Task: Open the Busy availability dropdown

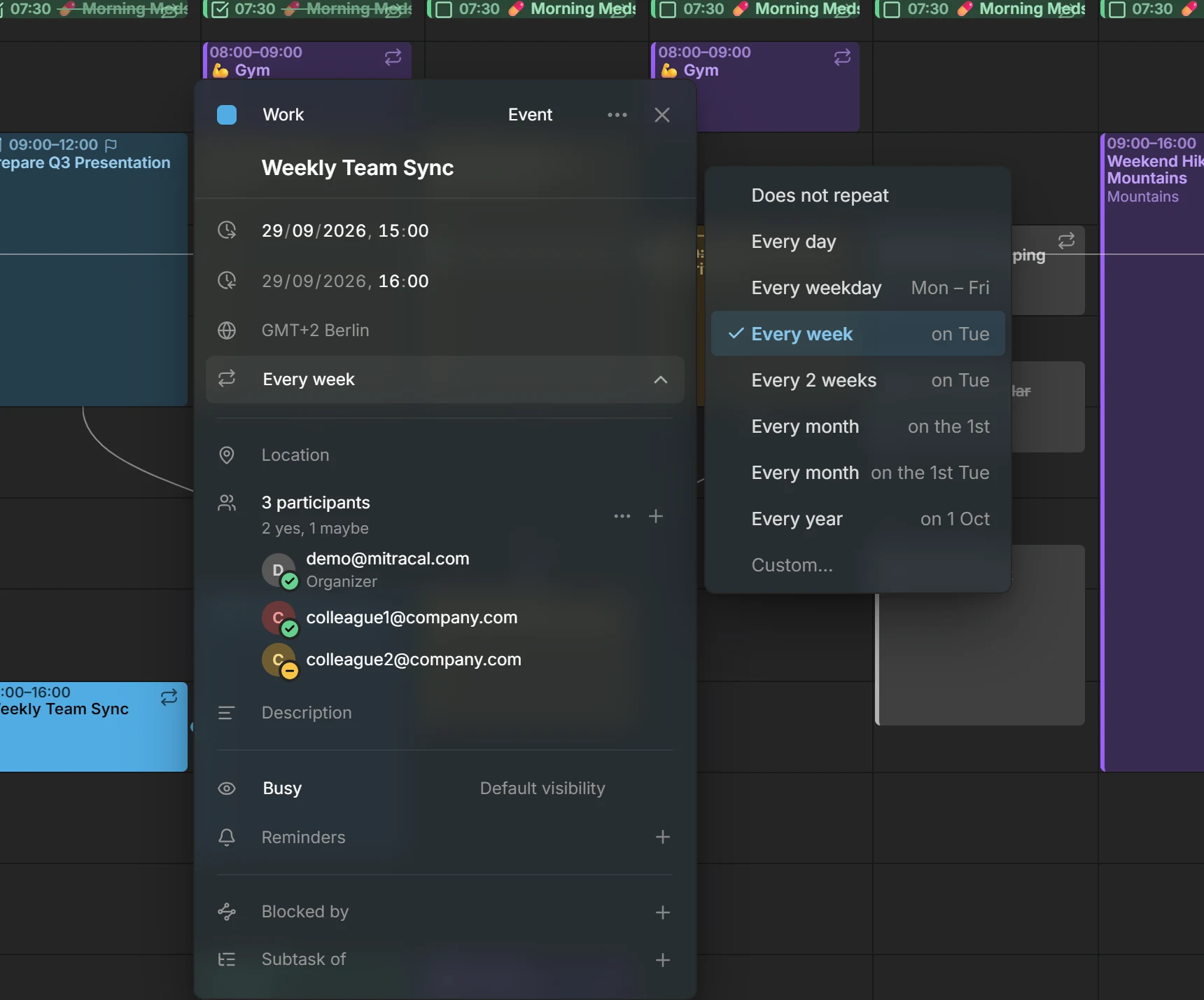Action: click(x=282, y=789)
